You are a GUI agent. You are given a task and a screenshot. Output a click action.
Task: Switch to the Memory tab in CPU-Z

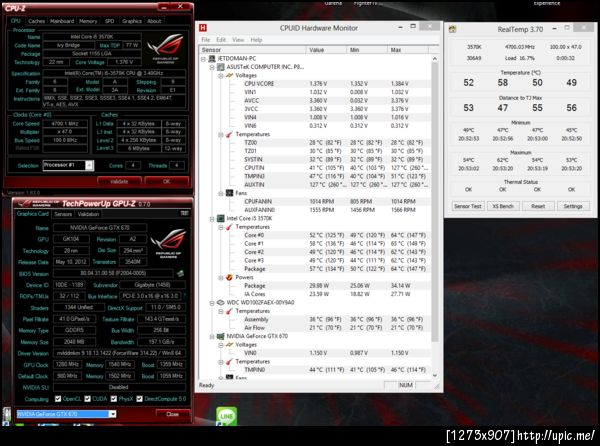(88, 21)
